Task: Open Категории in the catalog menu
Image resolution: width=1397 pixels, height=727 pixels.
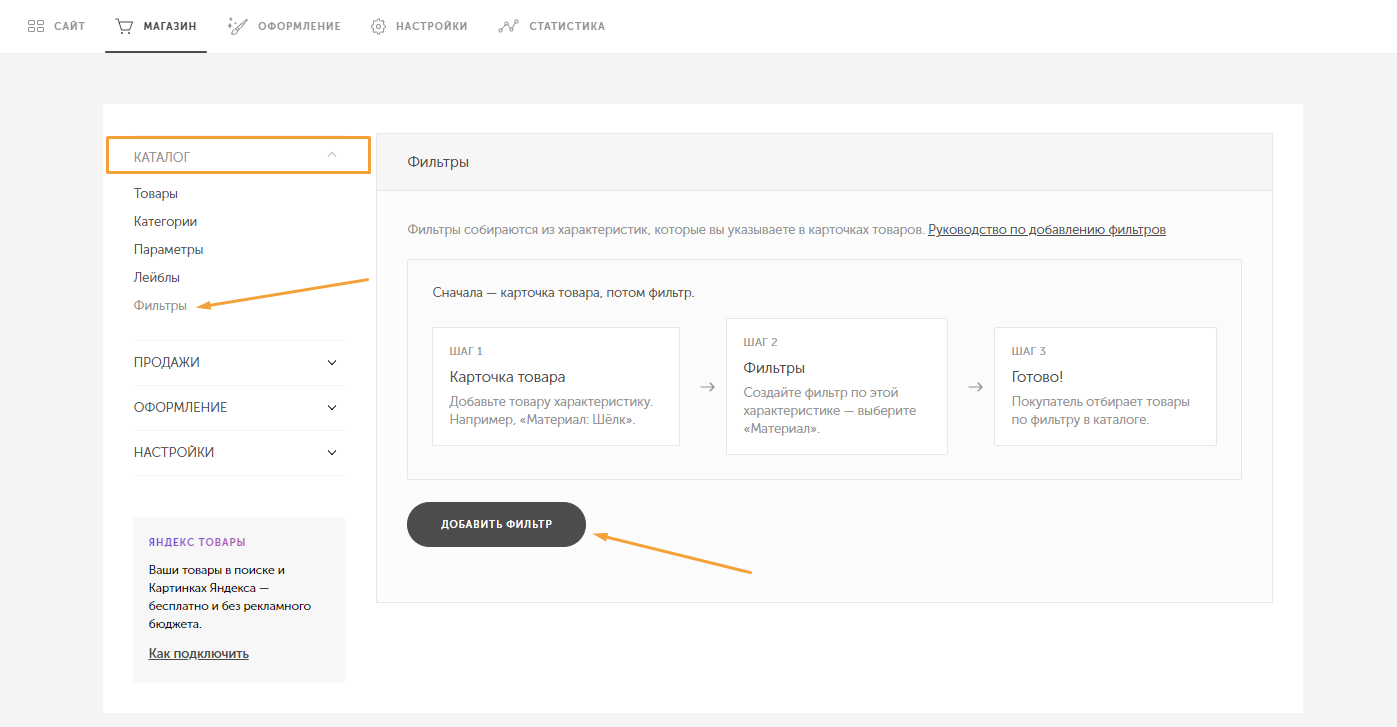Action: point(165,221)
